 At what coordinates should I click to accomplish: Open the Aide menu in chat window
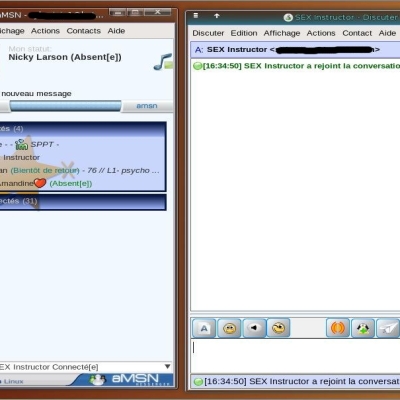pyautogui.click(x=387, y=33)
